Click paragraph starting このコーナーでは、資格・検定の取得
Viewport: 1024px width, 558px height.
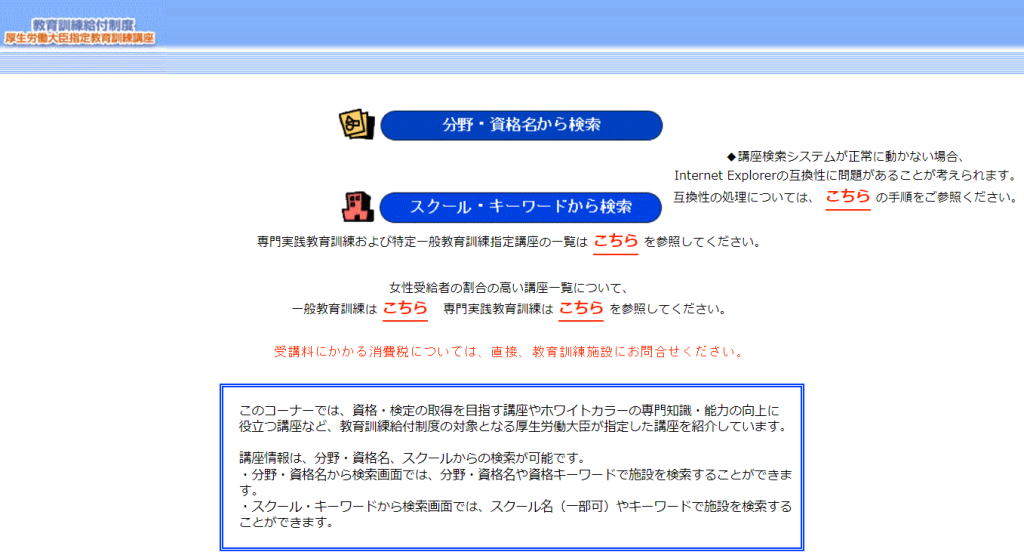coord(513,418)
